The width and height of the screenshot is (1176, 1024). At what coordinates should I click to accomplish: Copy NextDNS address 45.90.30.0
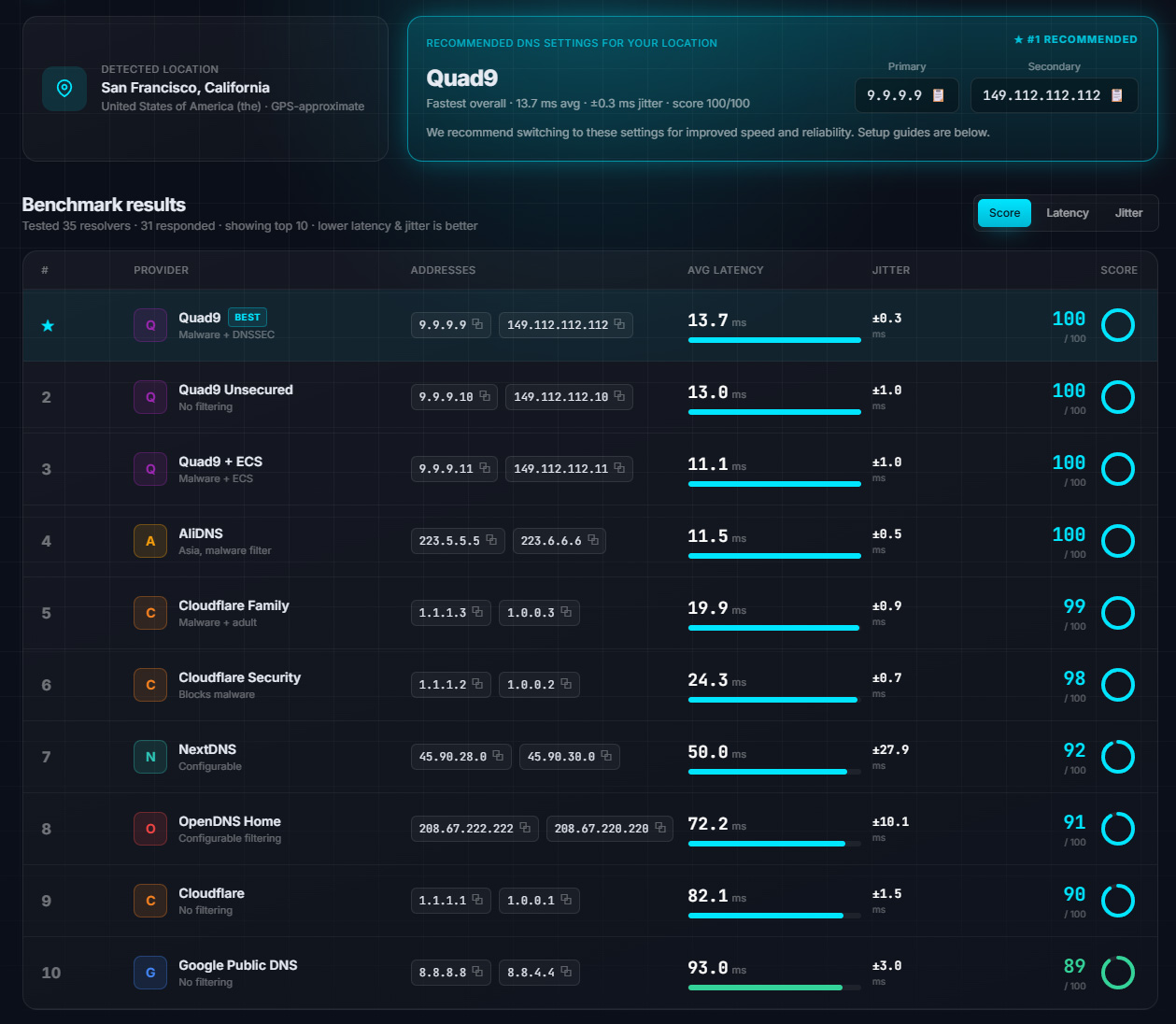[x=606, y=756]
